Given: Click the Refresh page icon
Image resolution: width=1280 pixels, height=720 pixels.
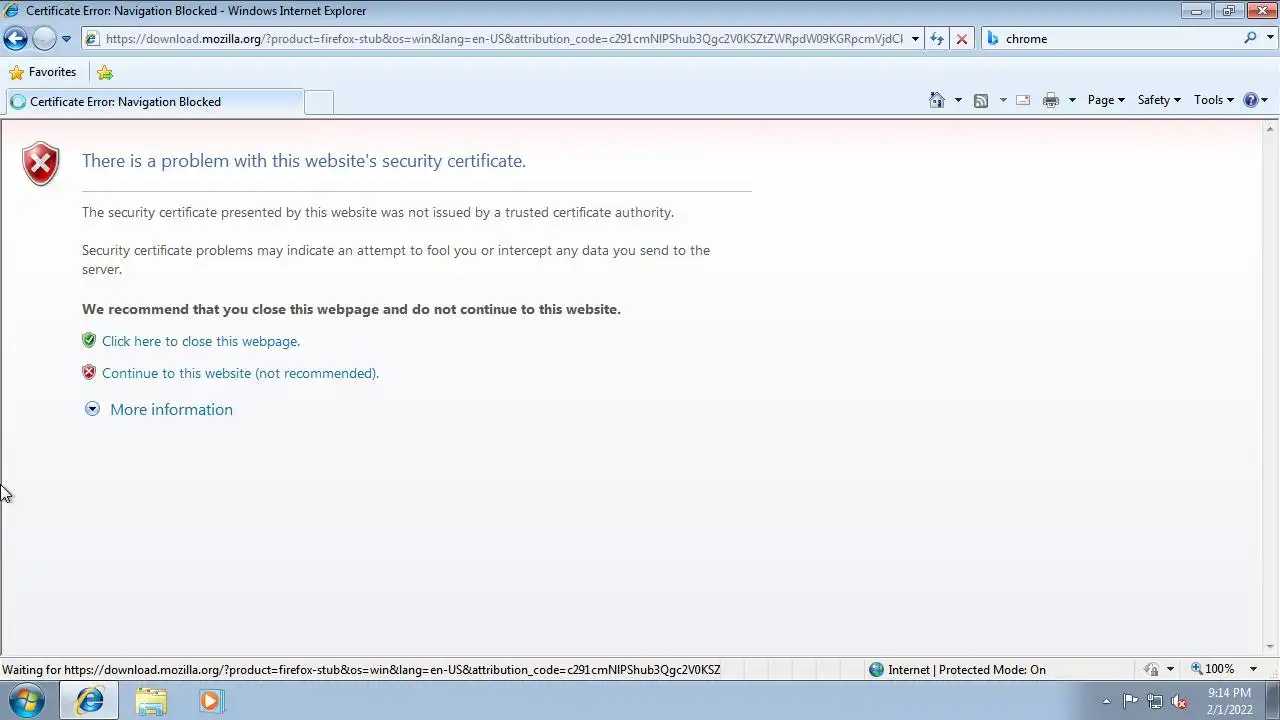Looking at the screenshot, I should (x=937, y=39).
